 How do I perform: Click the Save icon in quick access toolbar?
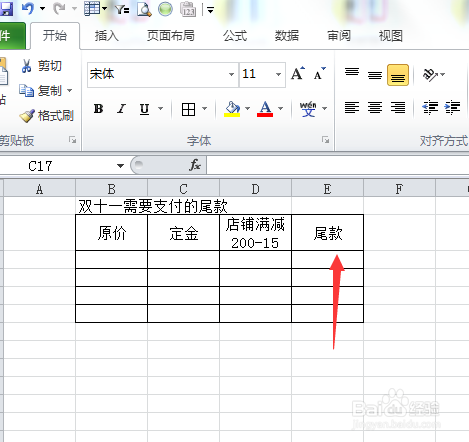click(6, 9)
